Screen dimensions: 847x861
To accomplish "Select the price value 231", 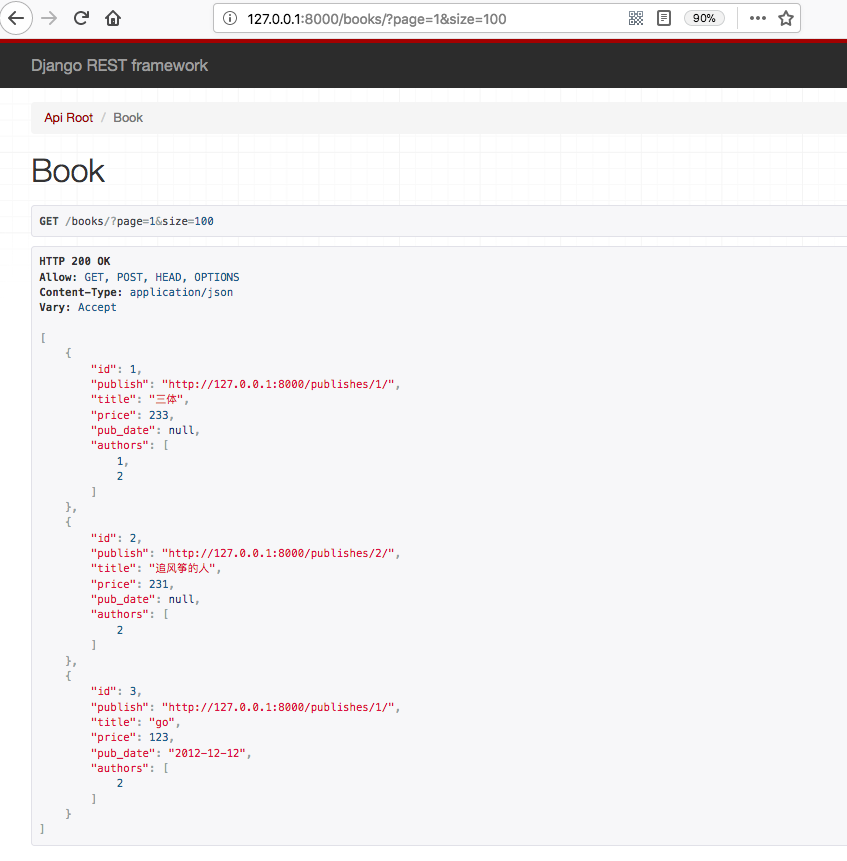I will coord(159,584).
